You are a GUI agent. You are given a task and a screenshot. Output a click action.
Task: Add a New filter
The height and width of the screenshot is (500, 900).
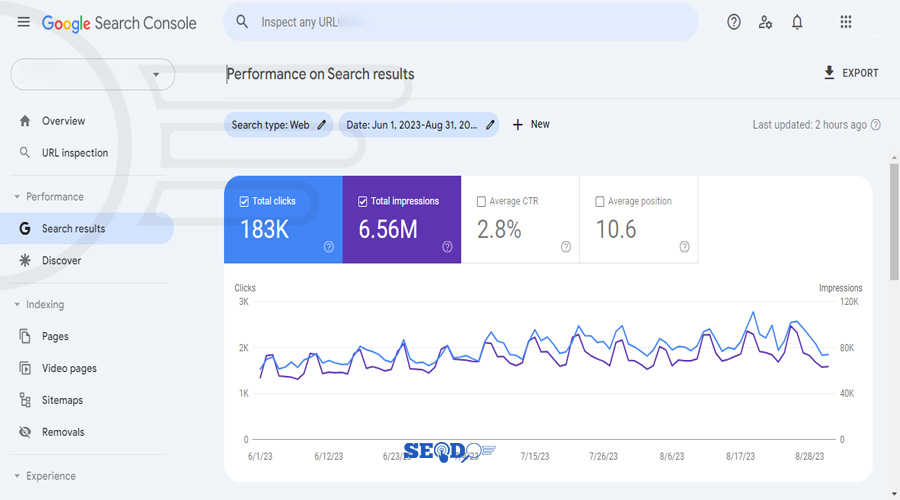pos(531,125)
